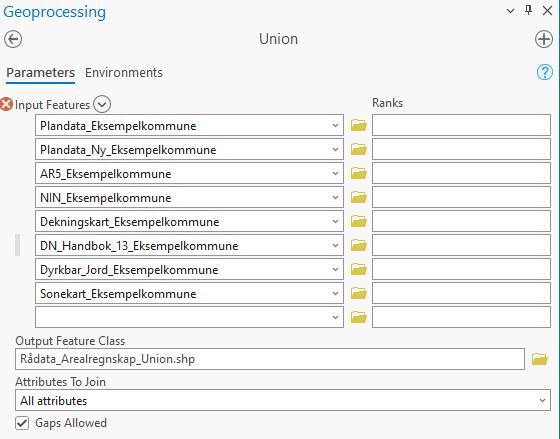Viewport: 560px width, 439px height.
Task: Switch to the Environments tab
Action: tap(124, 73)
